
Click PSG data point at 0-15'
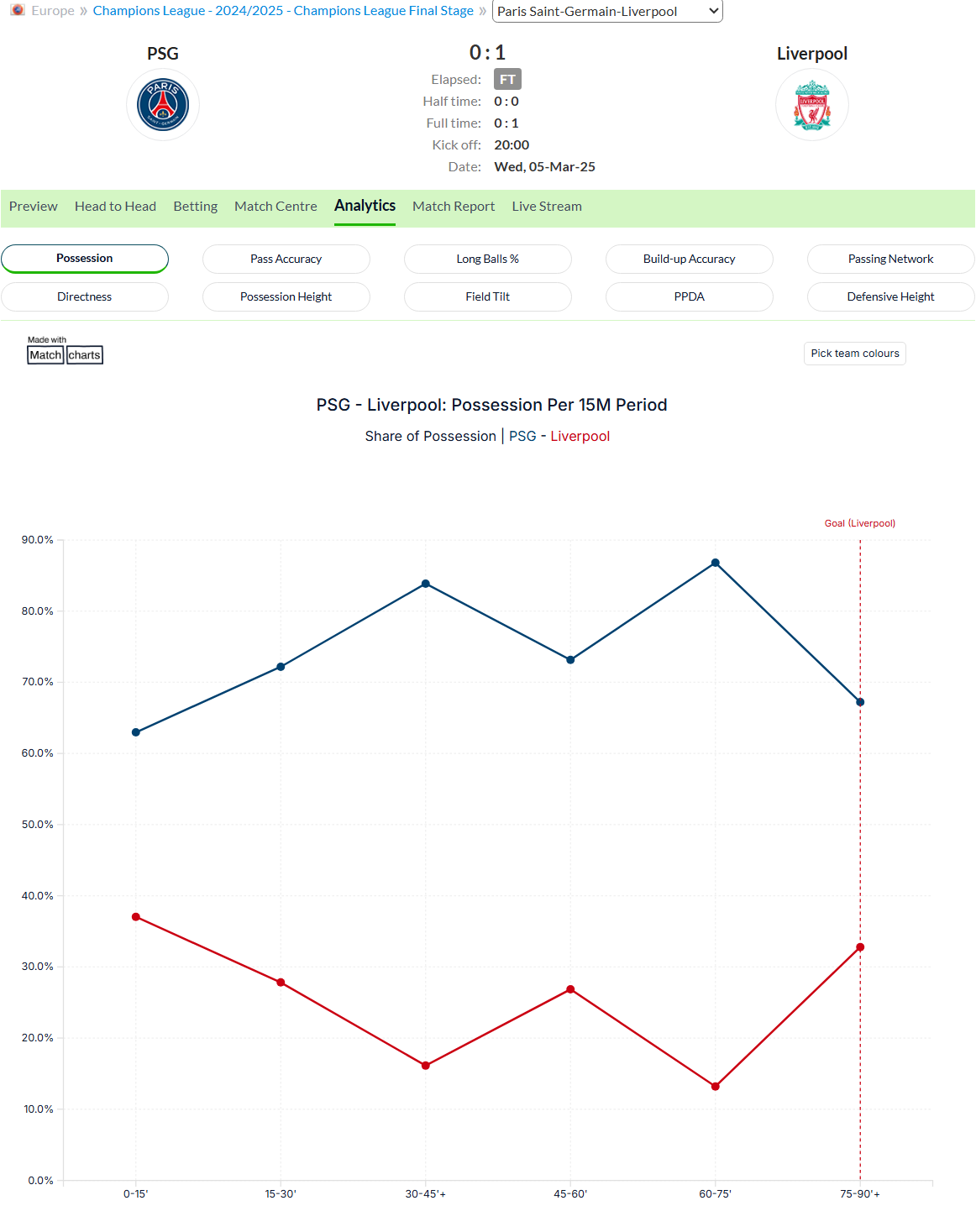click(x=136, y=732)
